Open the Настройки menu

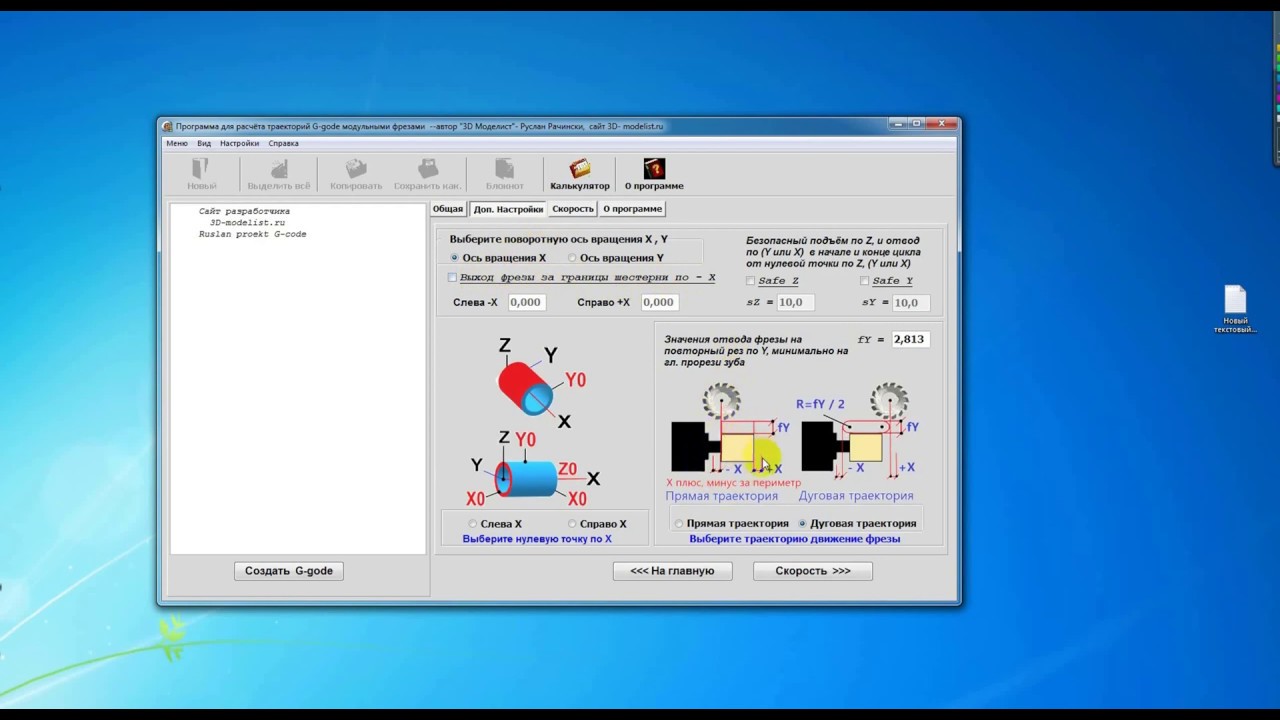coord(240,143)
